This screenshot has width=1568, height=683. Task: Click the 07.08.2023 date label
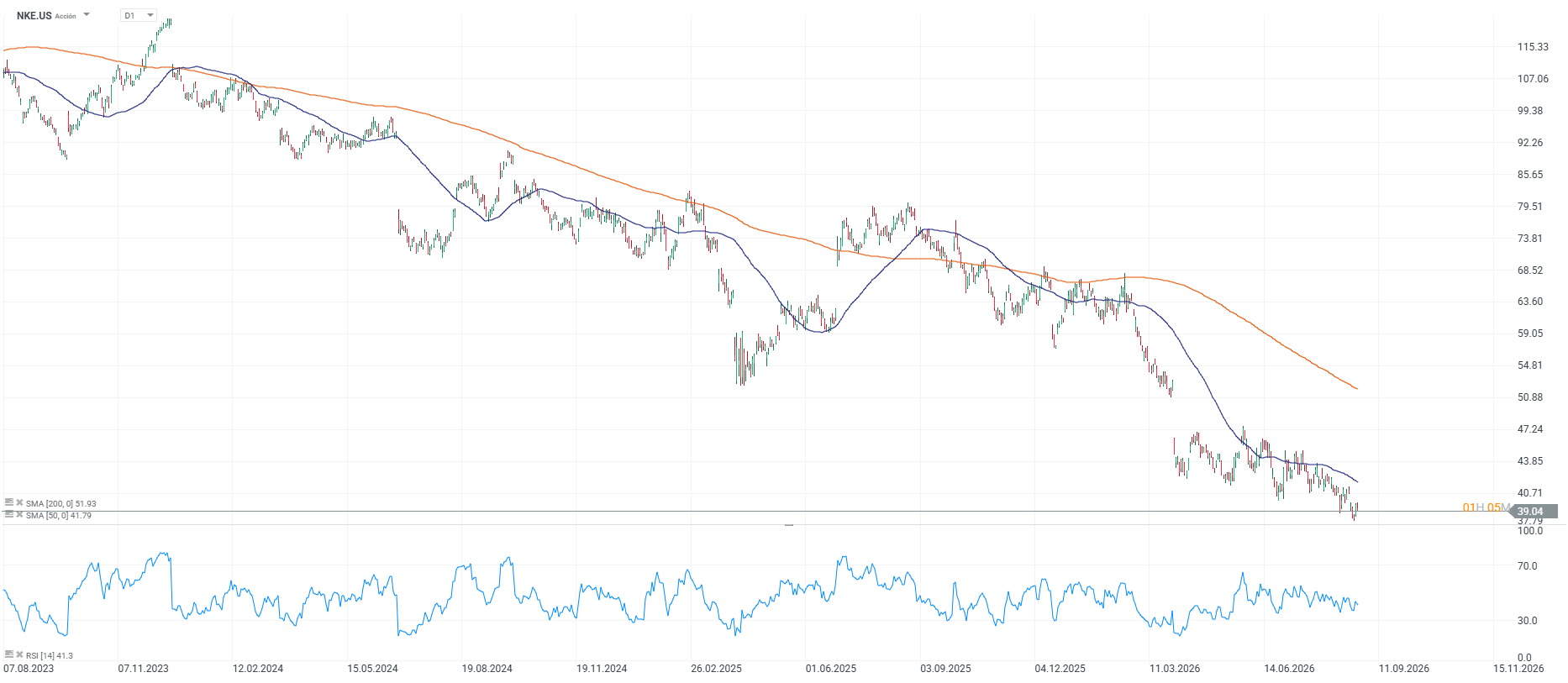click(x=29, y=669)
